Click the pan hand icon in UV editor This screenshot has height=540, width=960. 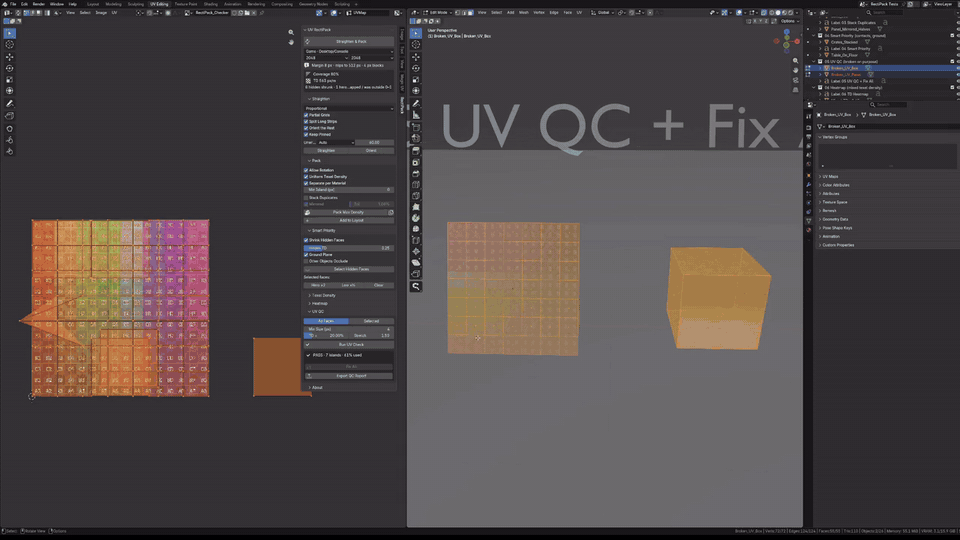click(291, 42)
